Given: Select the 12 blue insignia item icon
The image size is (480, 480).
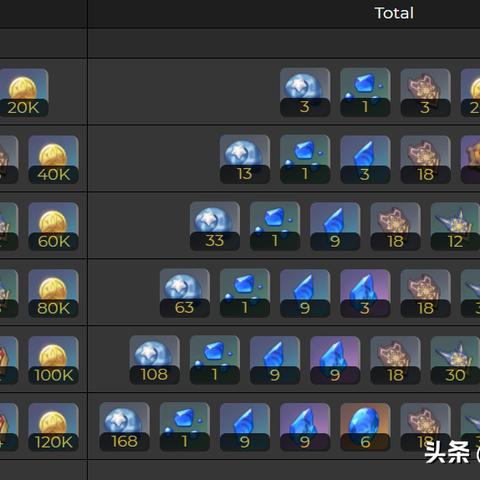Looking at the screenshot, I should point(455,226).
